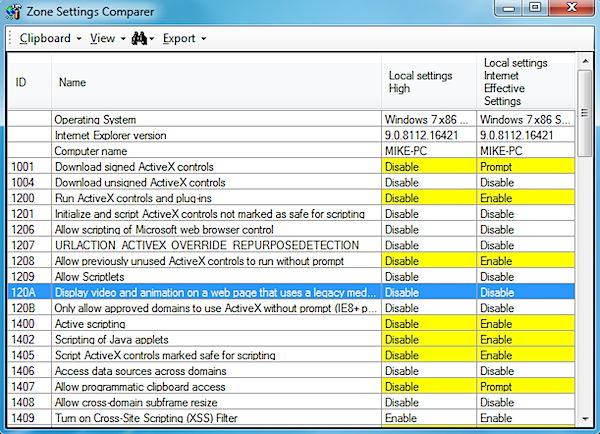The width and height of the screenshot is (600, 434).
Task: Click the binoculars find icon
Action: pyautogui.click(x=139, y=38)
